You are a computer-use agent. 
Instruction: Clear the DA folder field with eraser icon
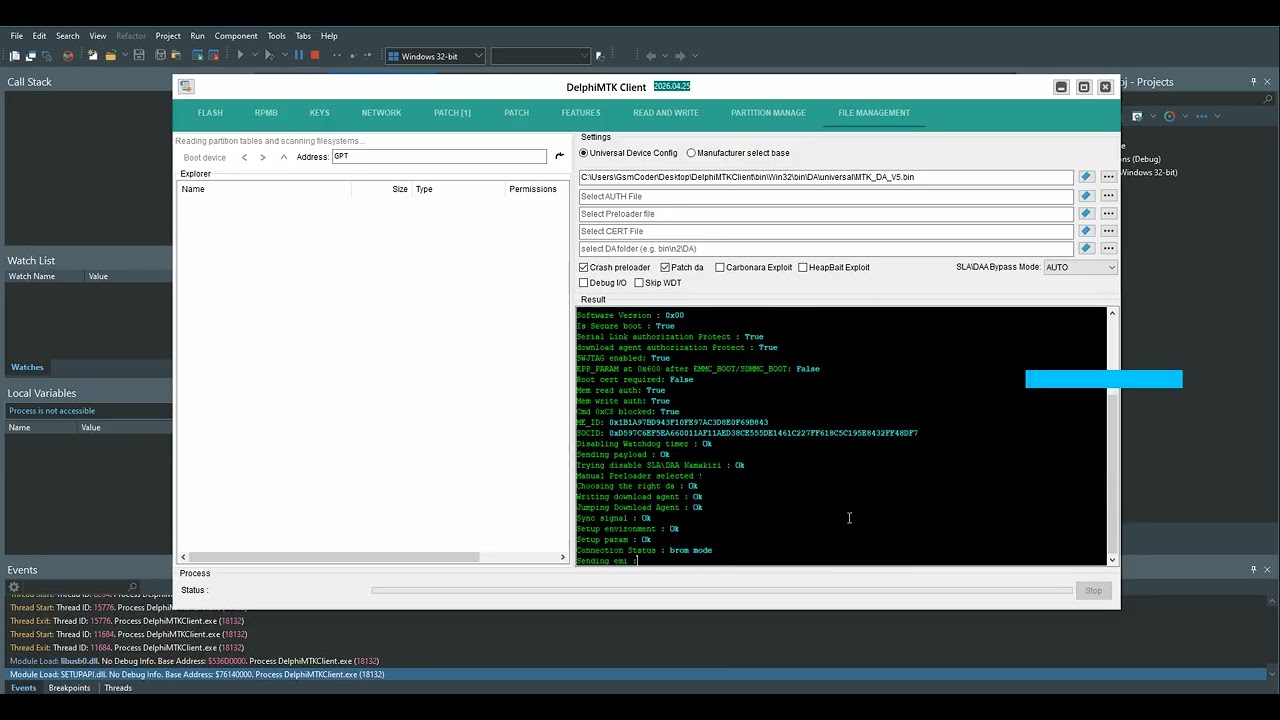pos(1086,248)
